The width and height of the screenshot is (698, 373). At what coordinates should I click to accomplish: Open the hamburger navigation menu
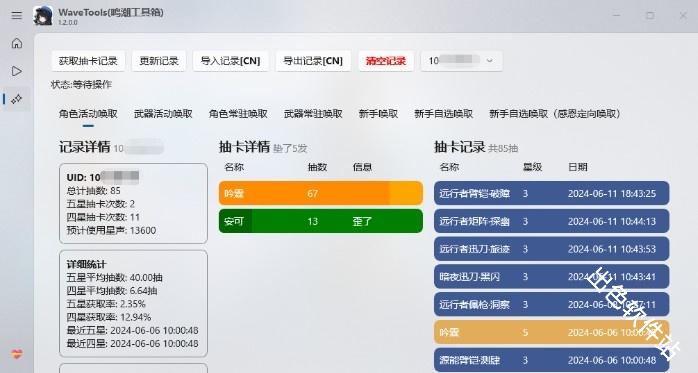16,16
